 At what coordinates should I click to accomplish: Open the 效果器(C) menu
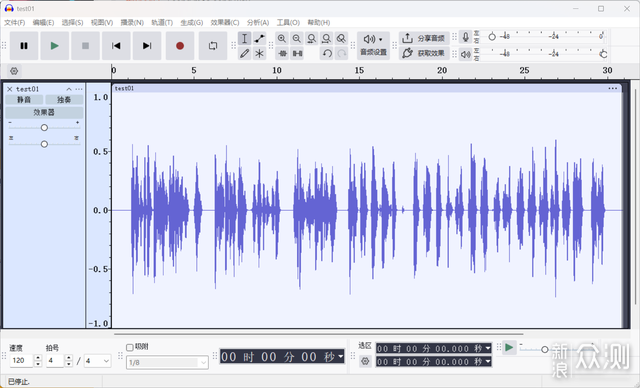tap(224, 22)
